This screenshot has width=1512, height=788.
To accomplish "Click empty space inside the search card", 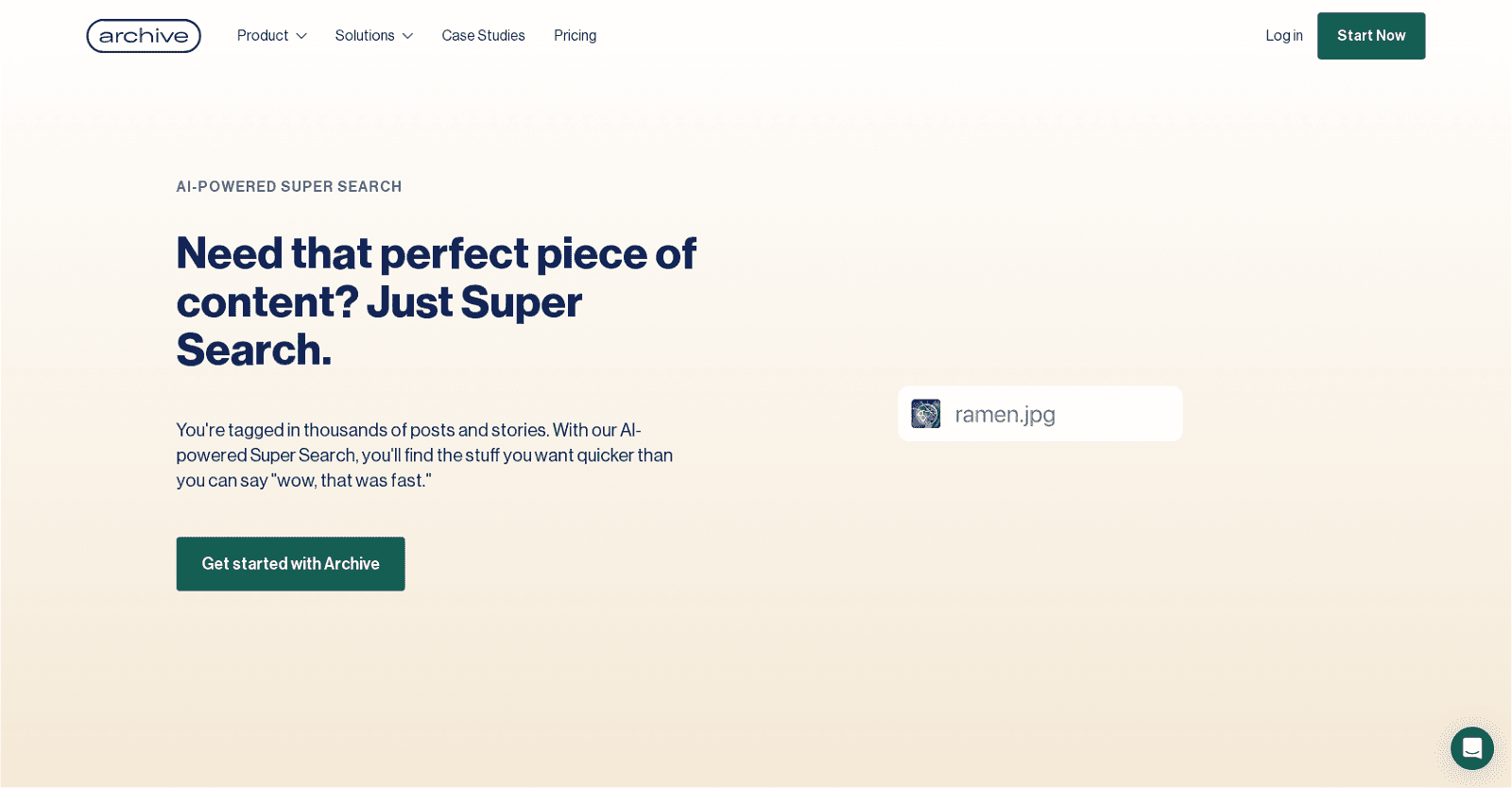I will click(x=1125, y=414).
